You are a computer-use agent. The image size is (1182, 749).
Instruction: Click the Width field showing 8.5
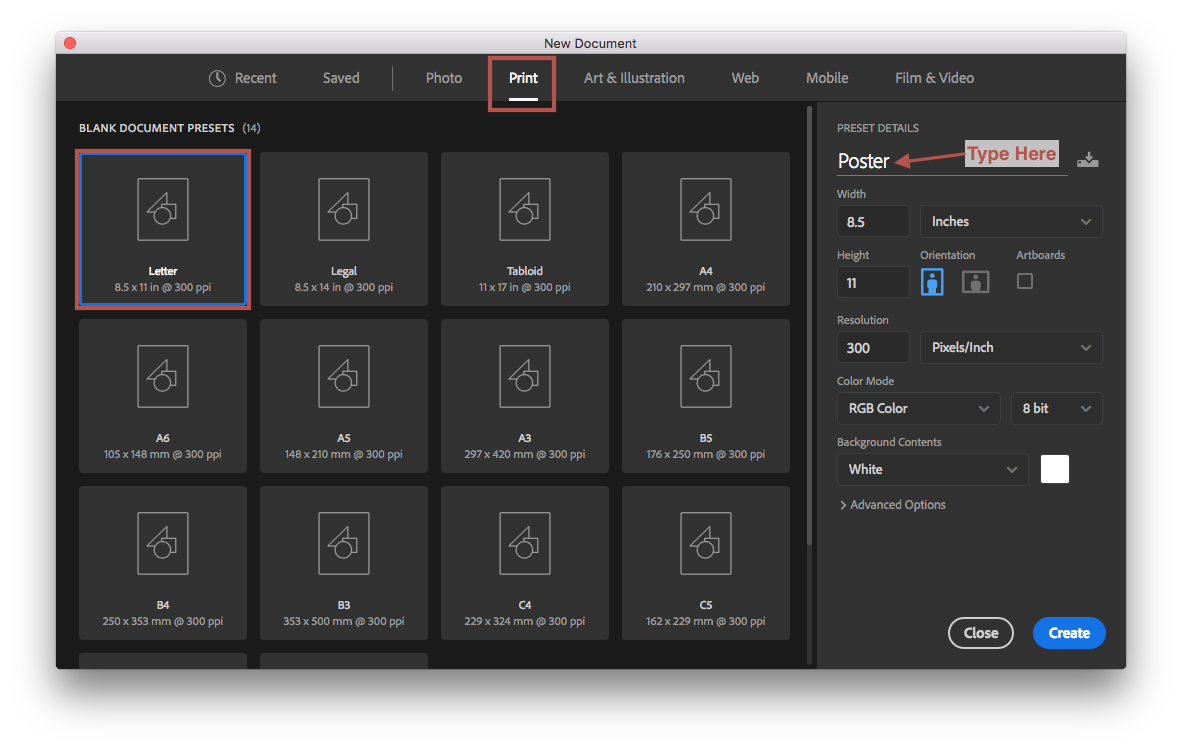873,222
